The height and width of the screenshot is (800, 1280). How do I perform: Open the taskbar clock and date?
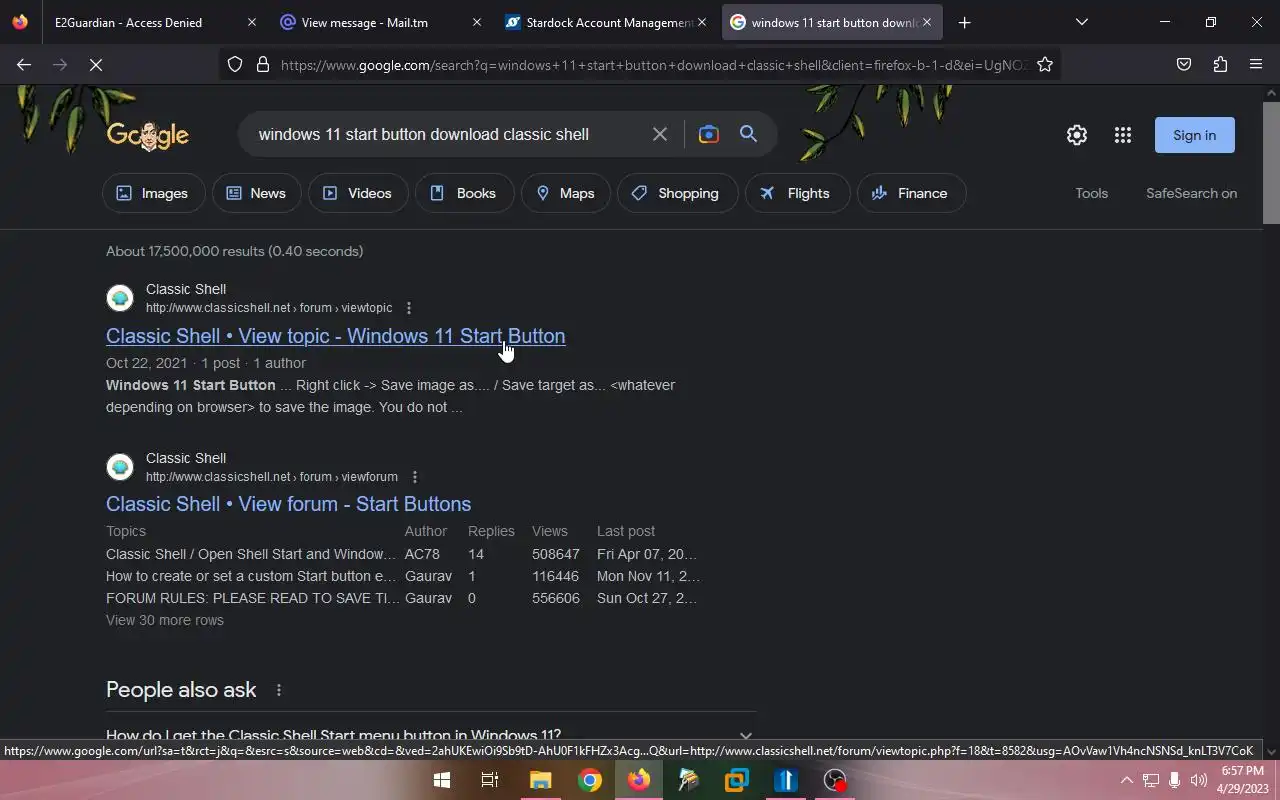pyautogui.click(x=1243, y=780)
